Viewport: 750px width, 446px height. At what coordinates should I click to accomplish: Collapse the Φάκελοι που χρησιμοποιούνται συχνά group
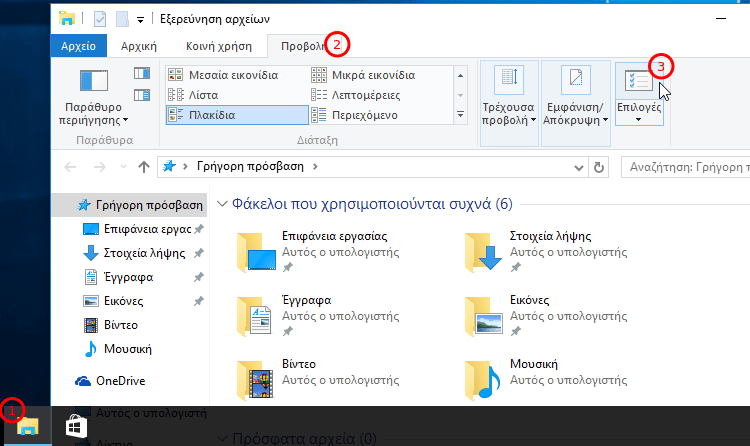point(222,204)
